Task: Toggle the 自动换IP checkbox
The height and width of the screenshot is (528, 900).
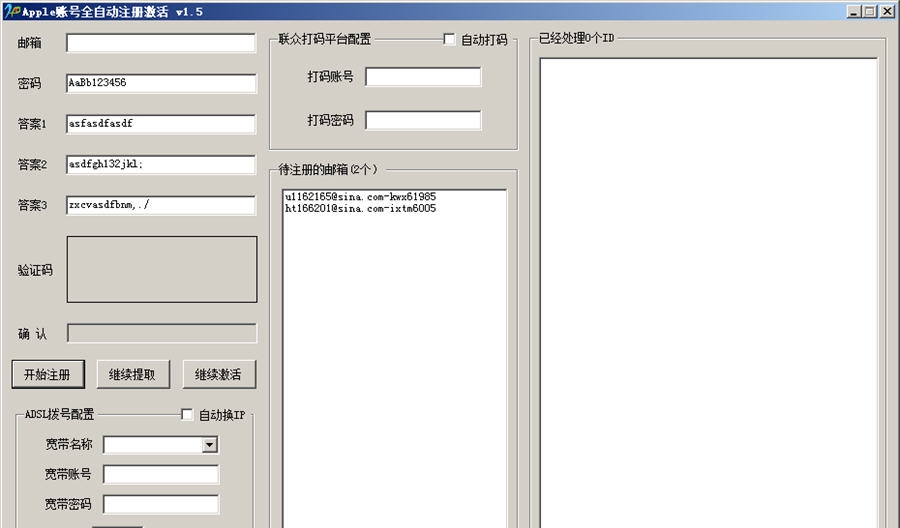Action: (187, 414)
